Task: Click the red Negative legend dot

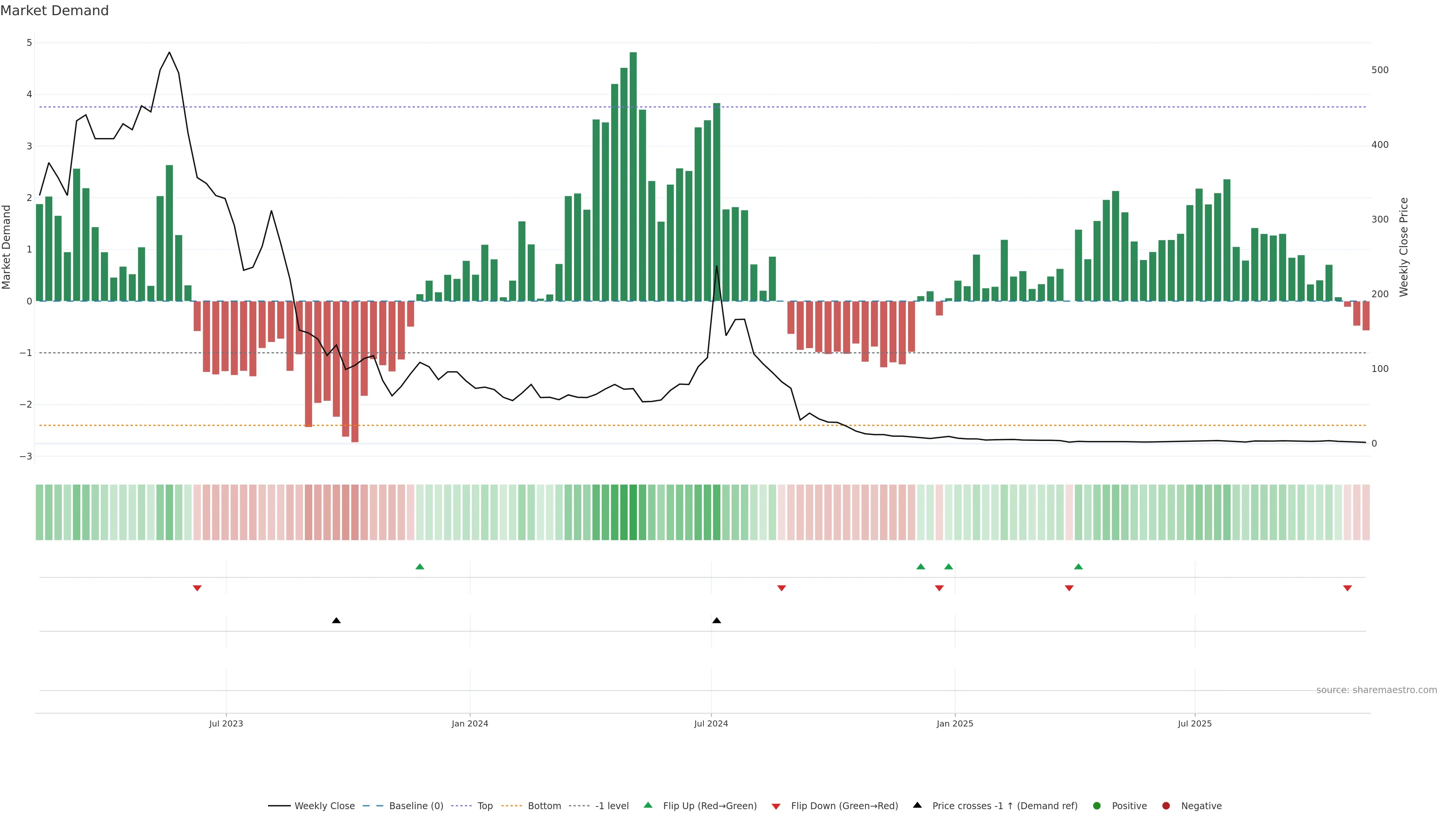Action: click(1166, 805)
